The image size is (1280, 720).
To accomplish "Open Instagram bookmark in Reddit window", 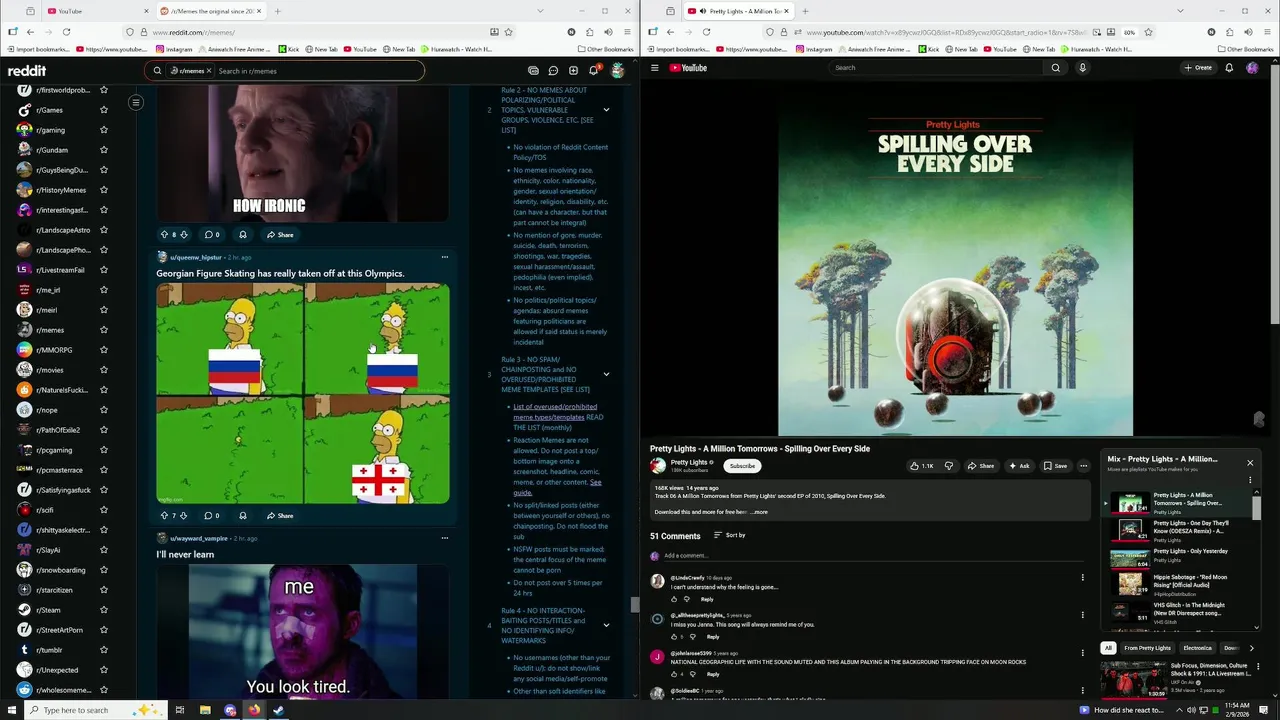I will tap(174, 49).
